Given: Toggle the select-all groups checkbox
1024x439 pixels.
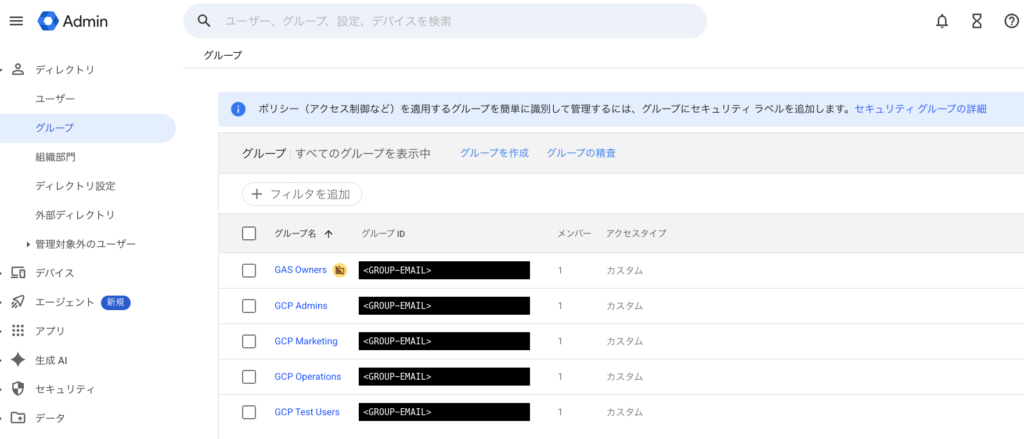Looking at the screenshot, I should [x=249, y=233].
